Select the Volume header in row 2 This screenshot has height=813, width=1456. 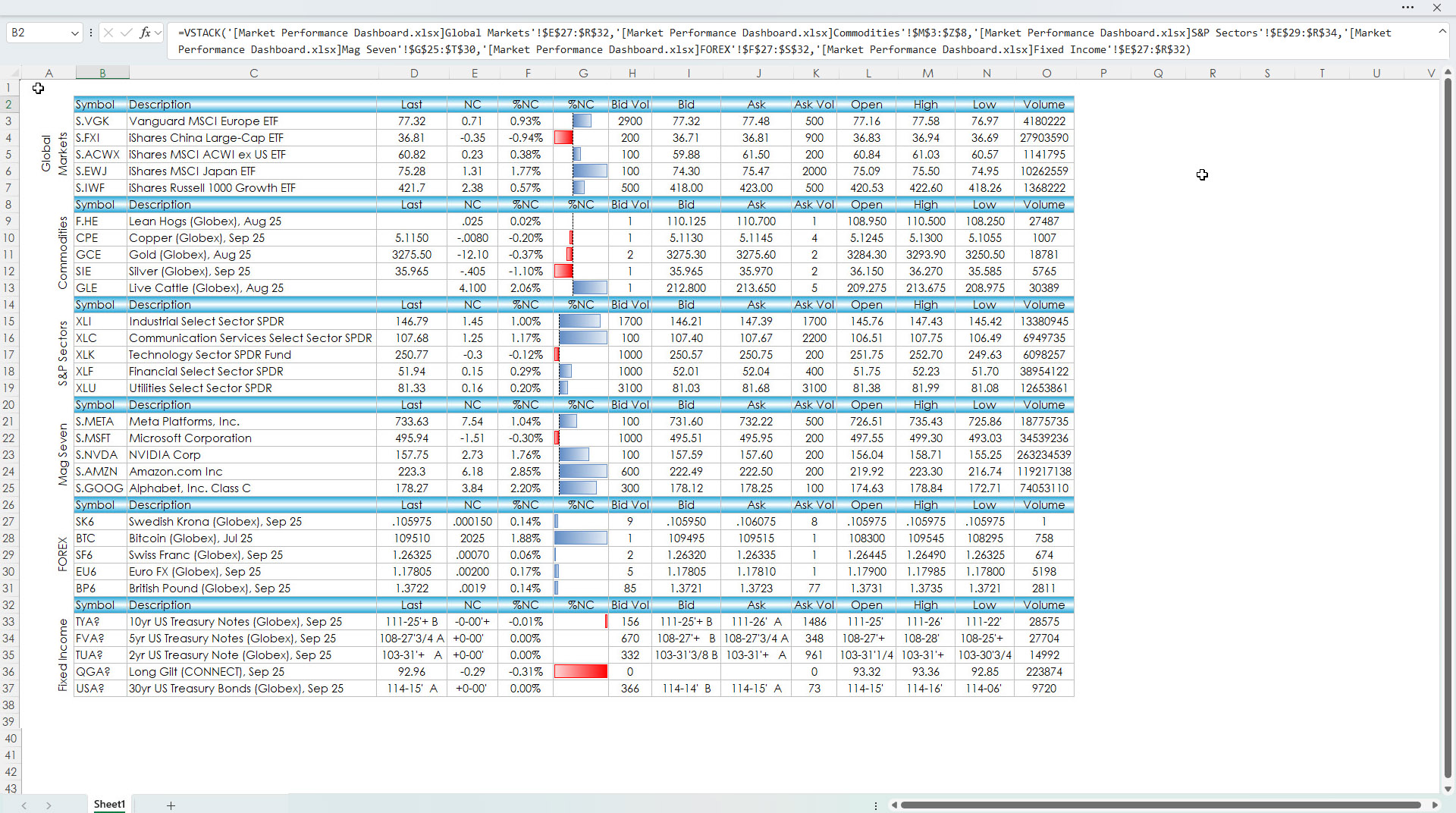1044,105
